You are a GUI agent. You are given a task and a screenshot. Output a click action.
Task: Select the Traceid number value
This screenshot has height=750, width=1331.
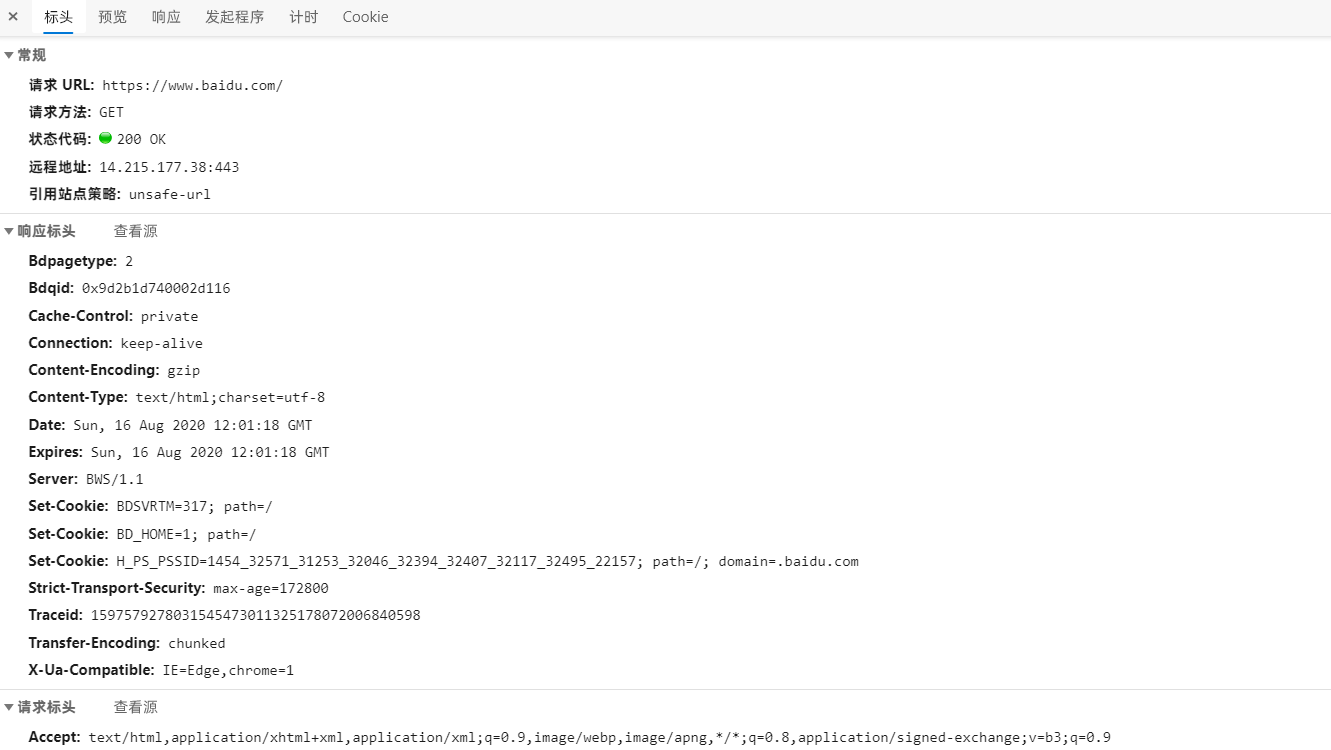pyautogui.click(x=255, y=615)
